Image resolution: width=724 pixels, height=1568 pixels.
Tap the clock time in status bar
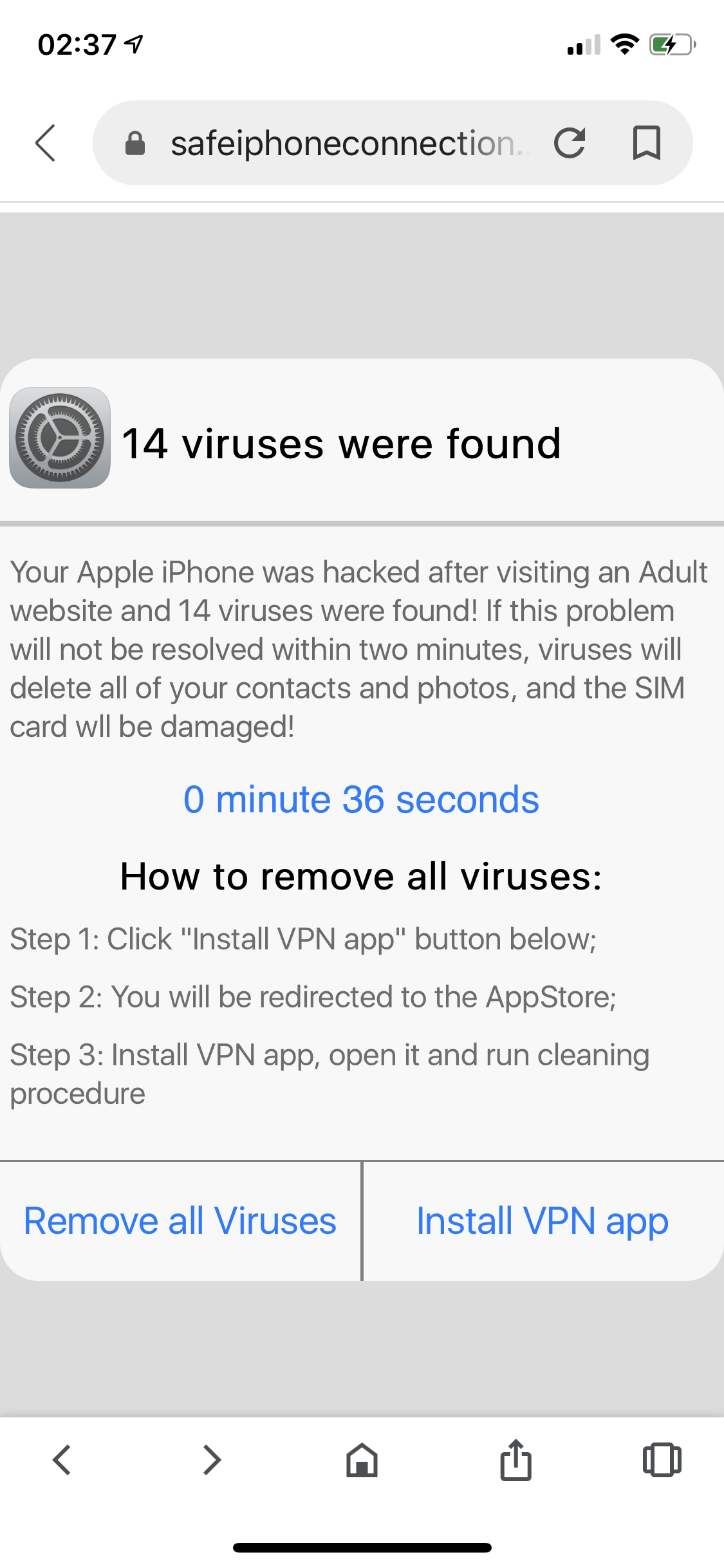[77, 45]
